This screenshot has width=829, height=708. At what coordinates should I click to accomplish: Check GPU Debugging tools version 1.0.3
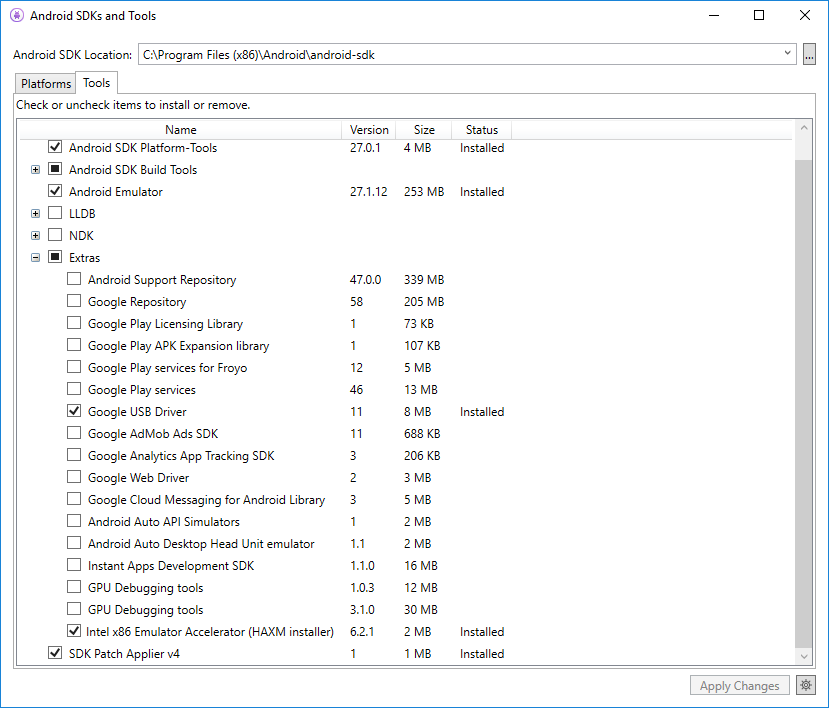(x=74, y=586)
